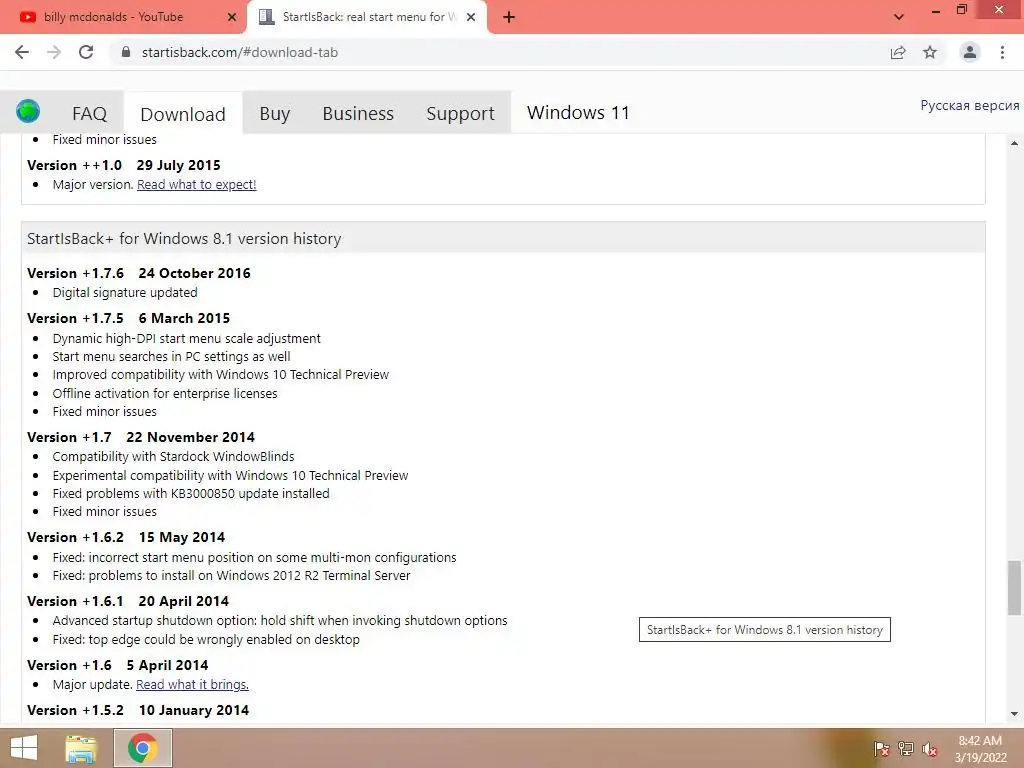Click Version +1.7.5 6 March 2015 heading
The width and height of the screenshot is (1024, 768).
(129, 318)
